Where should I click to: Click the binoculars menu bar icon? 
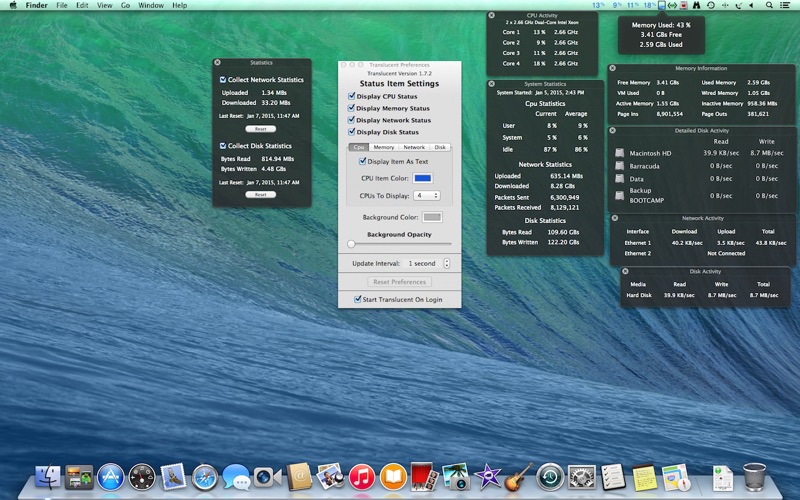(x=696, y=5)
